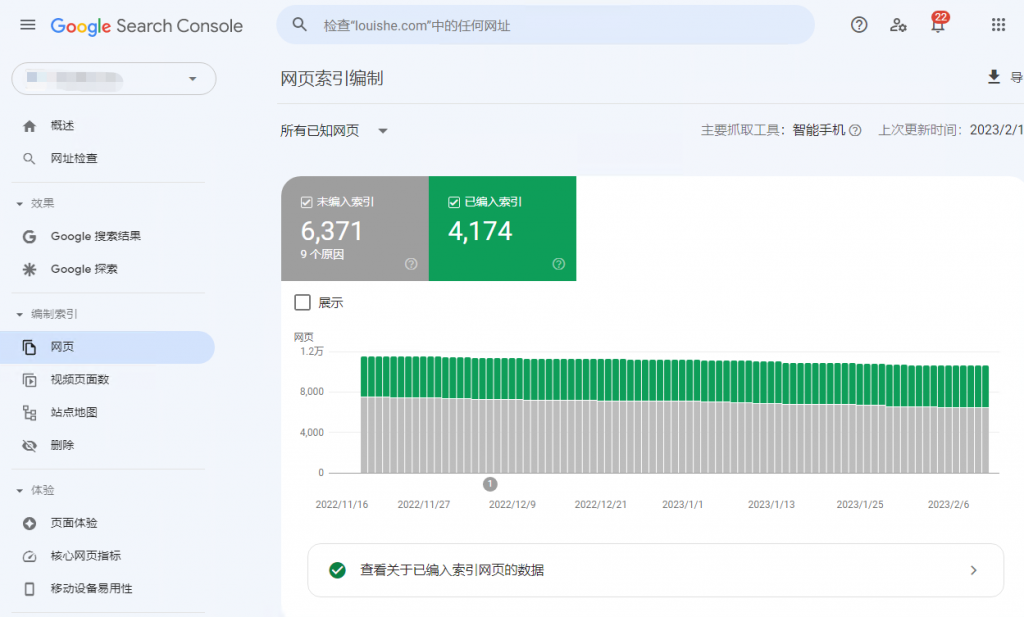1024x617 pixels.
Task: Click the annotation marker 1 on chart timeline
Action: click(x=490, y=484)
